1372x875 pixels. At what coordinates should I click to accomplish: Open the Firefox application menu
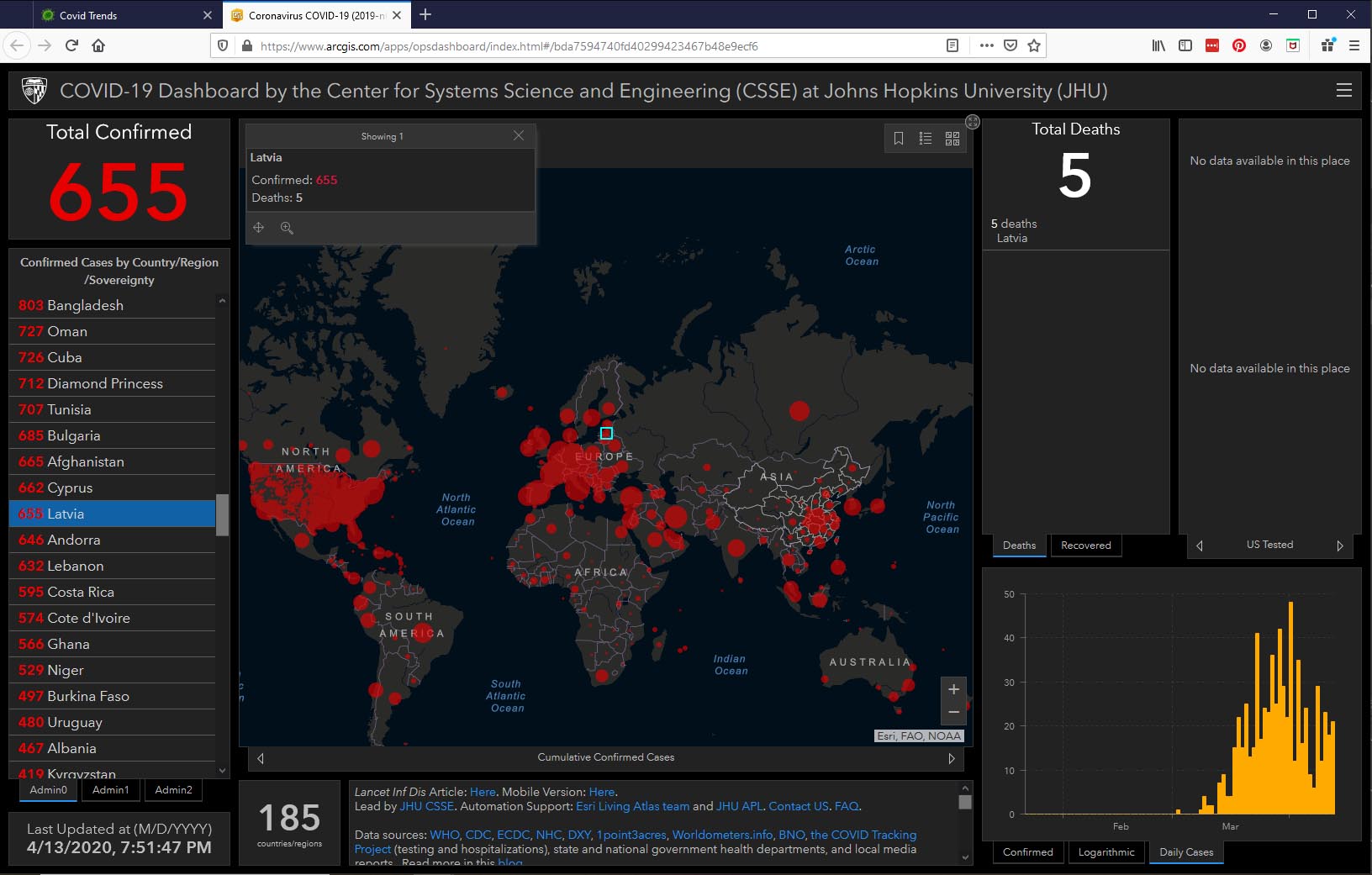coord(1354,45)
